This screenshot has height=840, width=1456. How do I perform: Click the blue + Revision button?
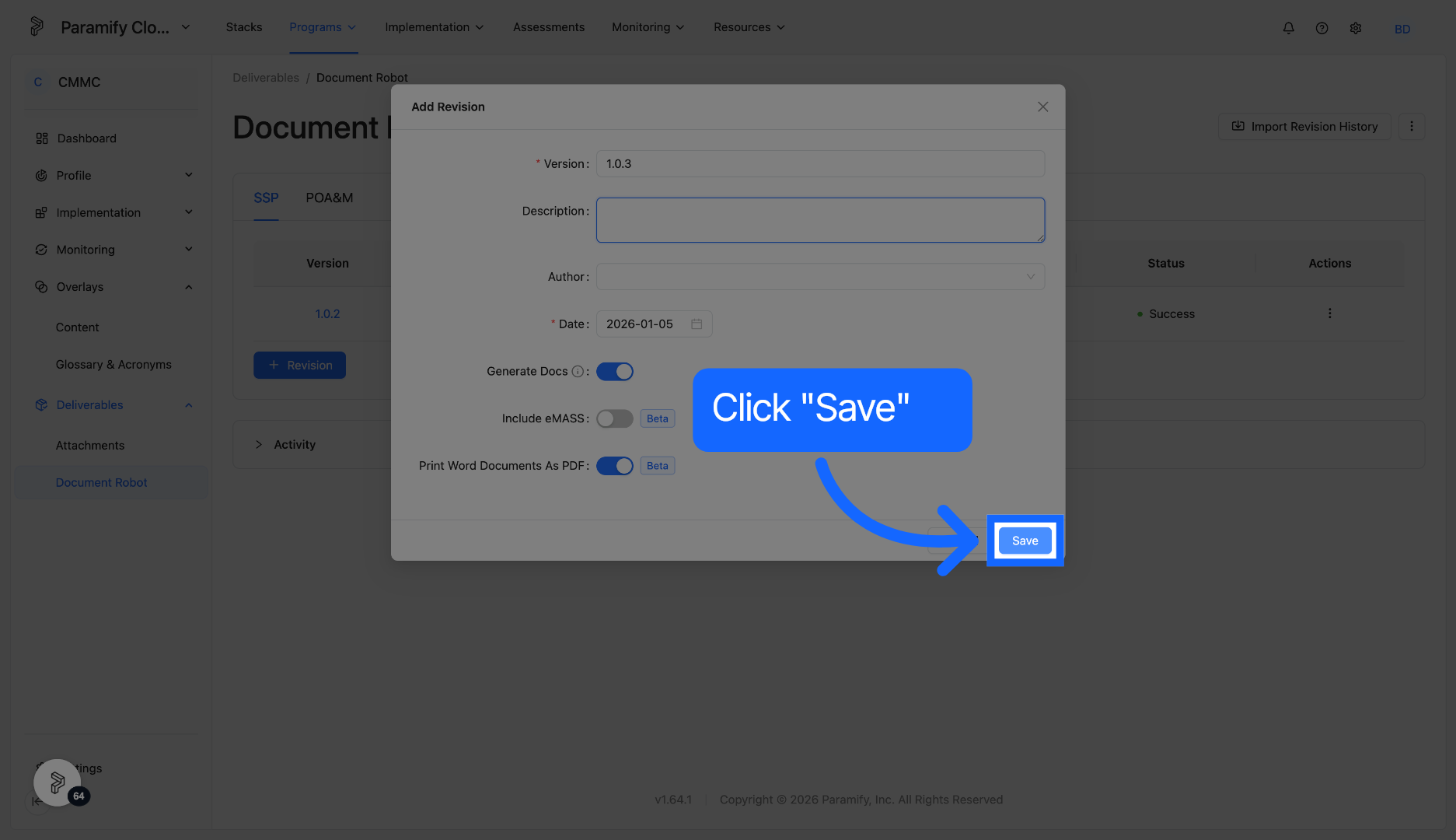299,365
